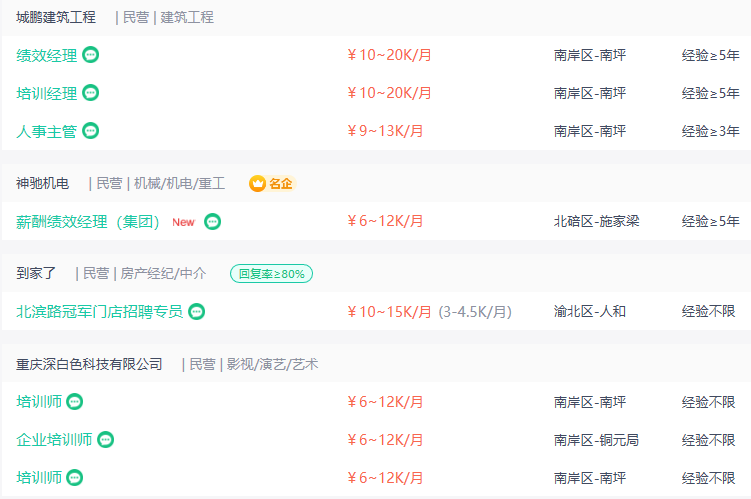Open 薪酬绩效经理（集团） job posting
This screenshot has height=499, width=751.
tap(88, 222)
